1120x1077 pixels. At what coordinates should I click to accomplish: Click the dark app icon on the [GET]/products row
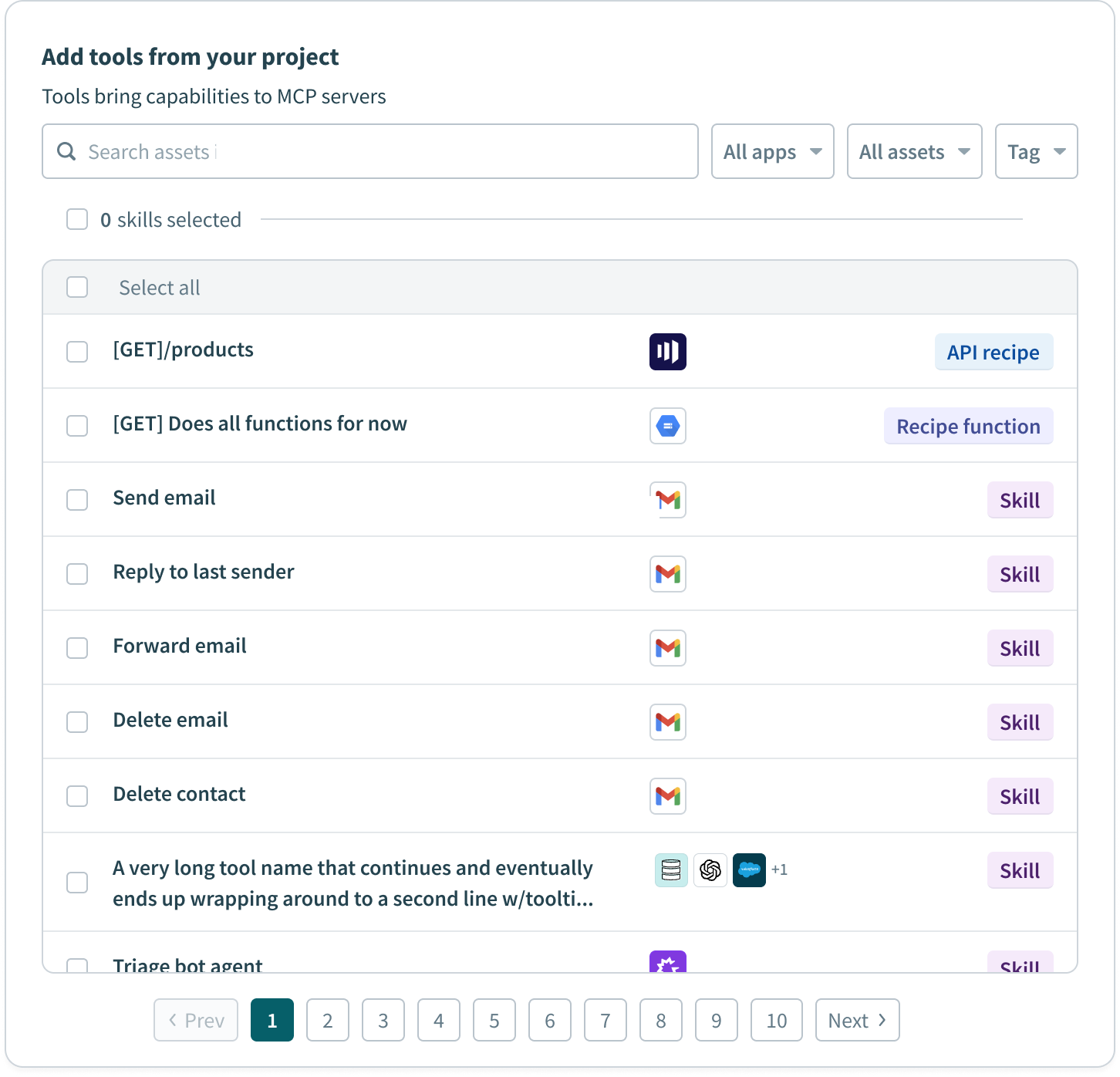668,352
